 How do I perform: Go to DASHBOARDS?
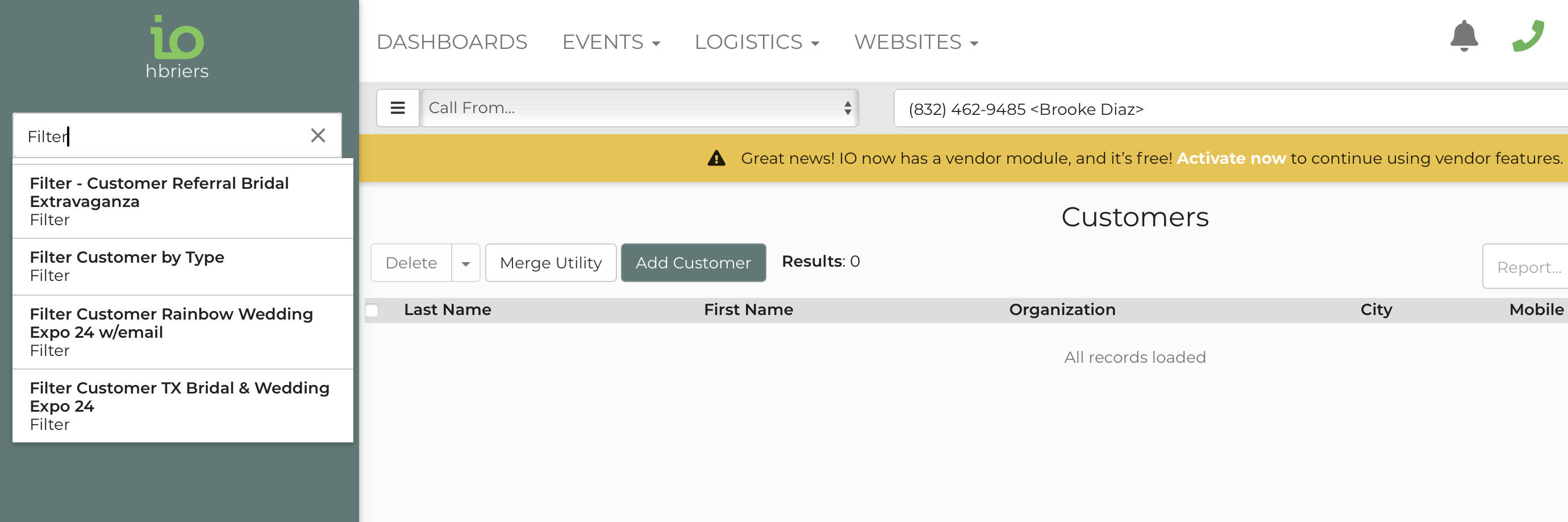click(x=452, y=42)
